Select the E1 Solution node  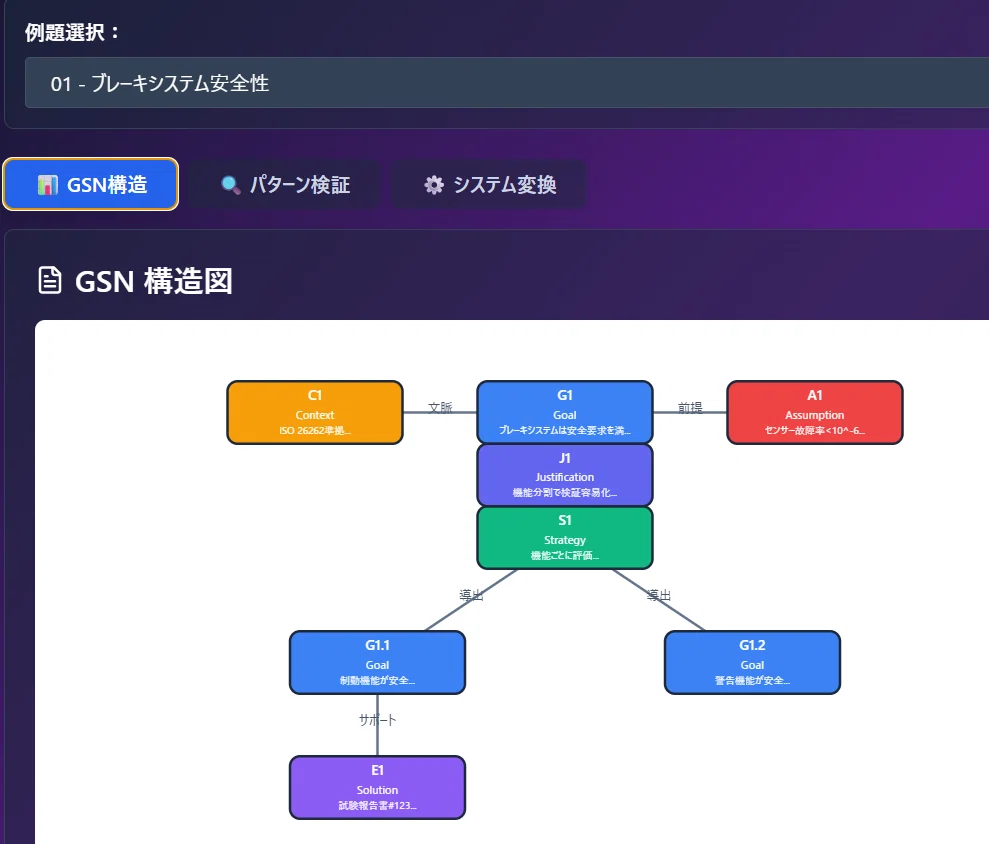(x=377, y=787)
